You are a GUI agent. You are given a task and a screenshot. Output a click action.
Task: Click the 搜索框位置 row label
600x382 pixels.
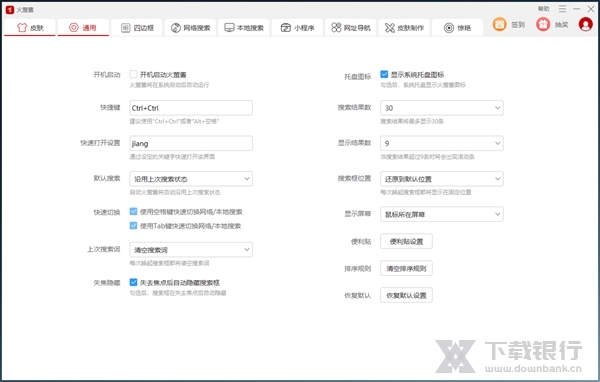(x=354, y=178)
